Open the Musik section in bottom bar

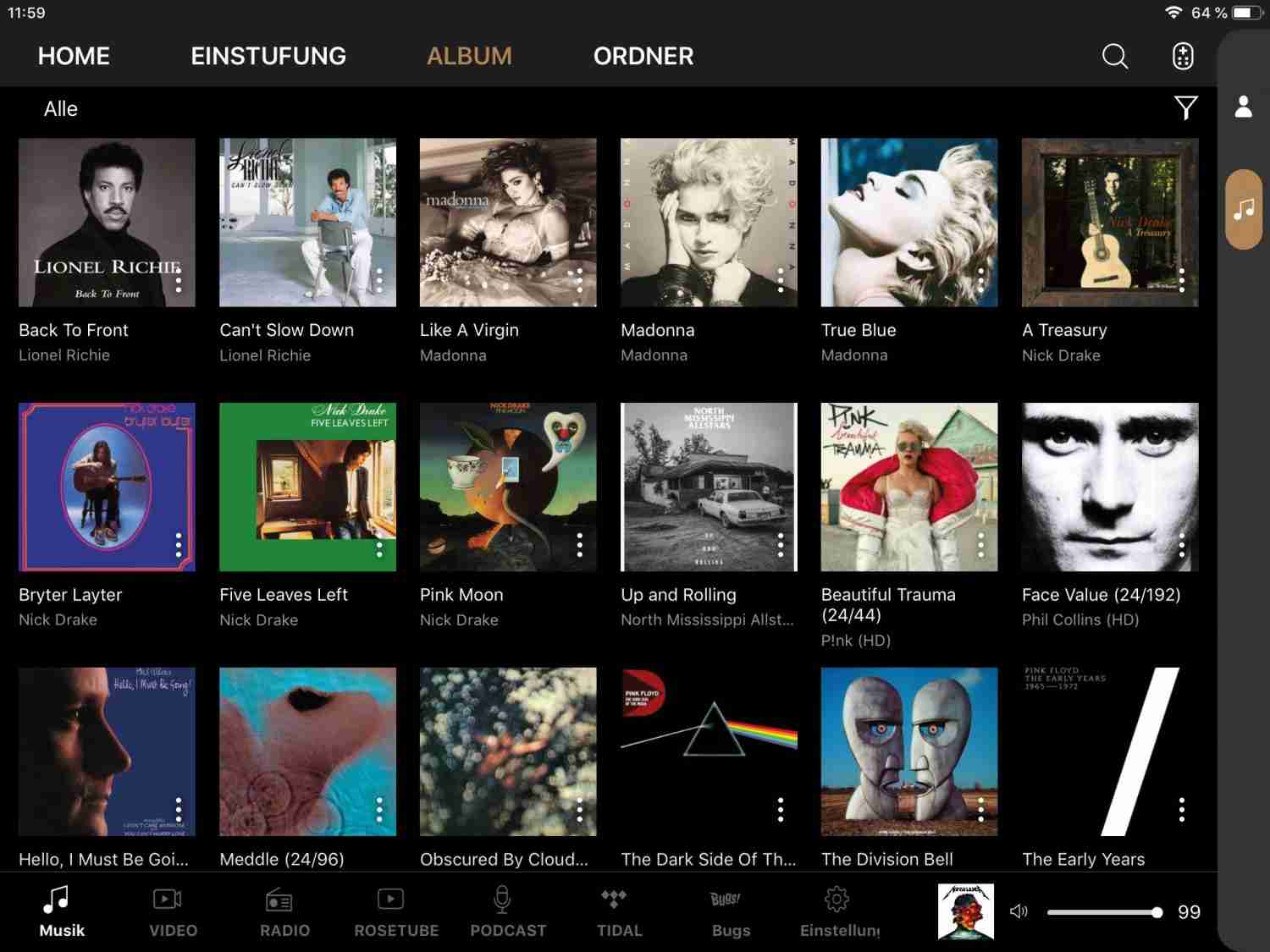click(62, 912)
